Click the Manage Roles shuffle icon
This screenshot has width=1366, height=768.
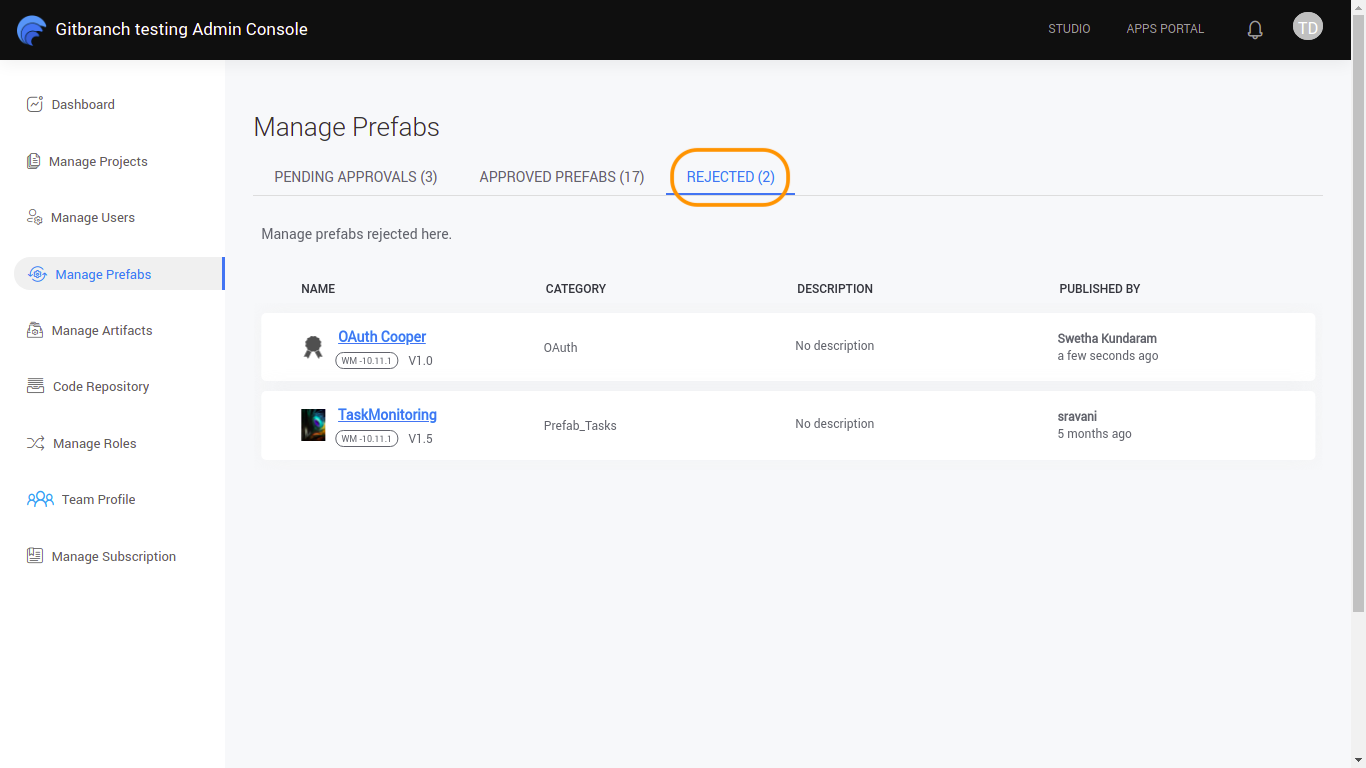[35, 443]
